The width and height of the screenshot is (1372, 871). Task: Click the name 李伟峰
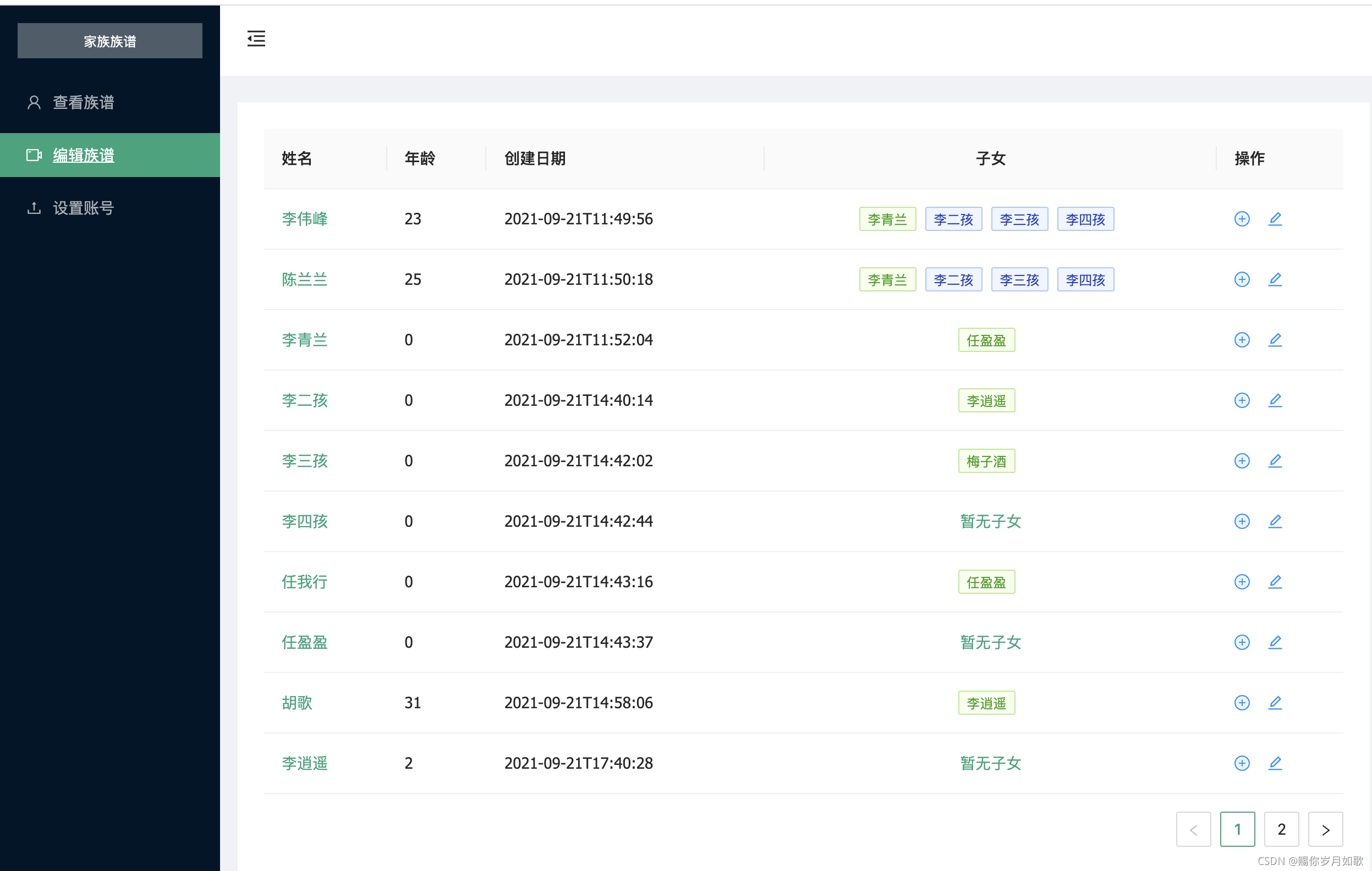[305, 219]
